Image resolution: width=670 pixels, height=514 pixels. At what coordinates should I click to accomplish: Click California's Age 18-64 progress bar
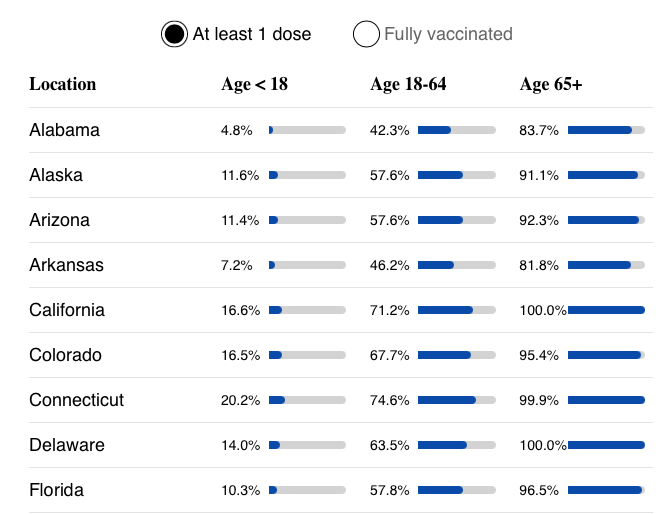coord(456,310)
